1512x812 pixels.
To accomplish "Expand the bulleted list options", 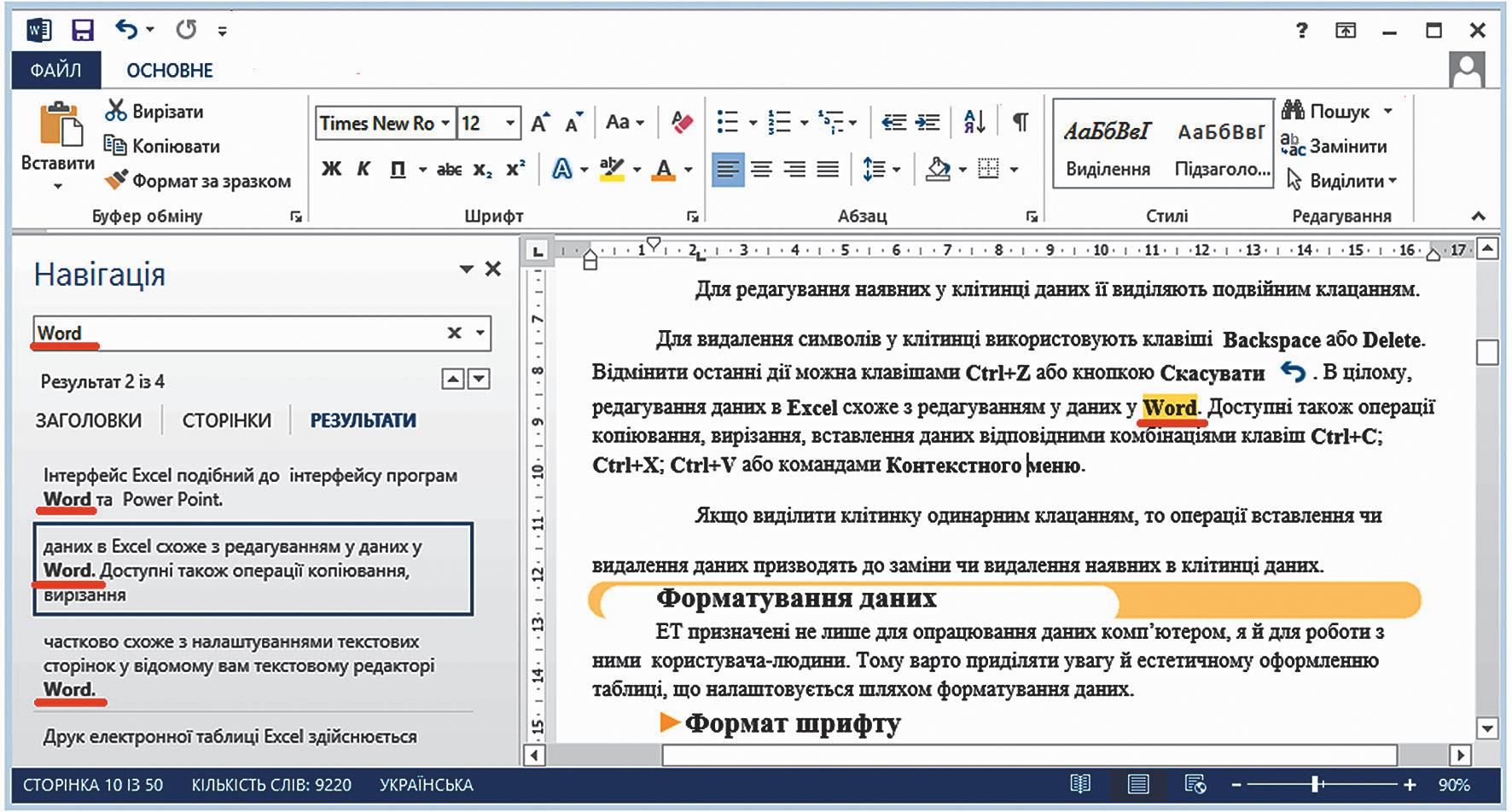I will 753,123.
